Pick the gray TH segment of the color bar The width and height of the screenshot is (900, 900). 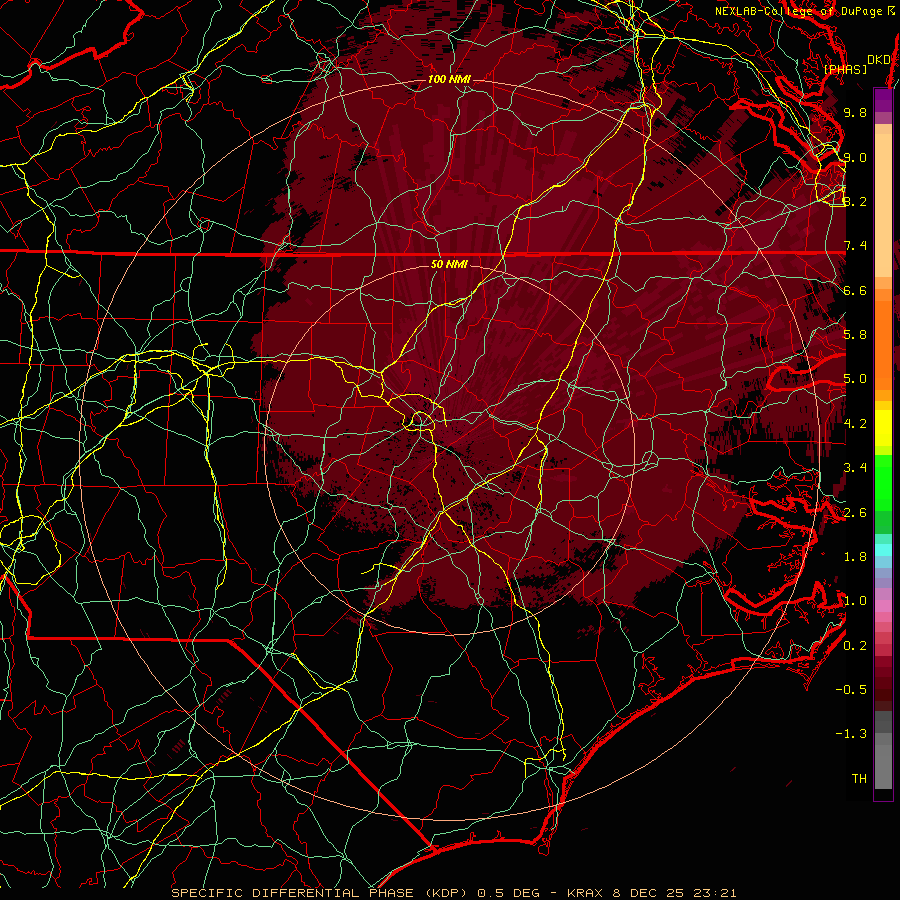click(883, 761)
